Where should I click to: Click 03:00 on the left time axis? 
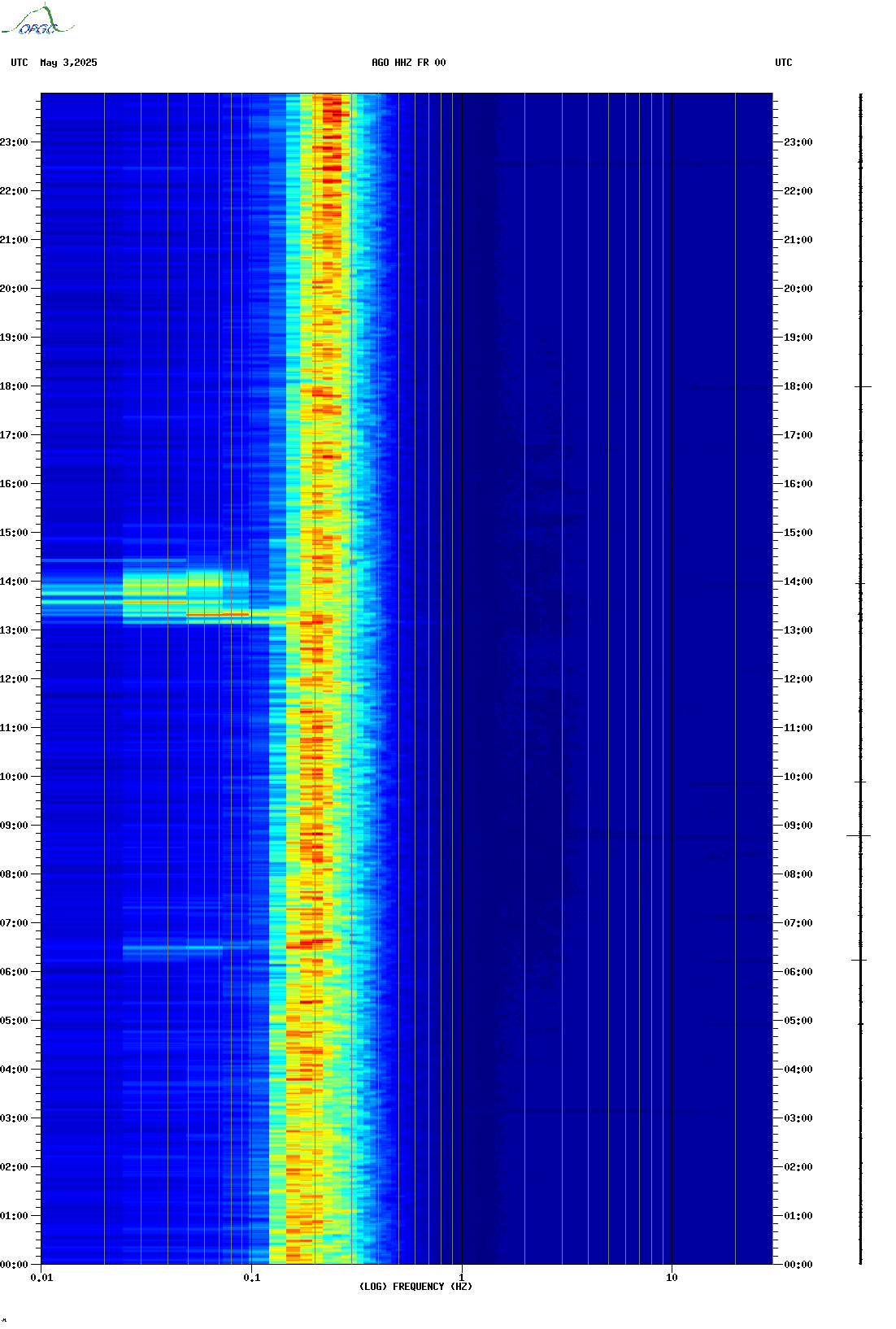[14, 1118]
